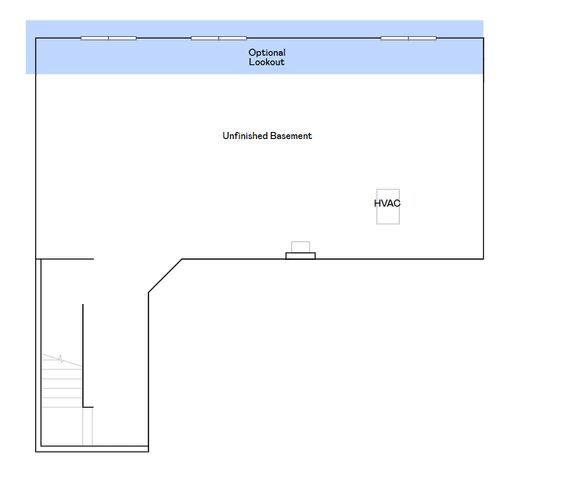Click the short partition wall above stairwell
Viewport: 570px width, 480px height.
point(65,259)
